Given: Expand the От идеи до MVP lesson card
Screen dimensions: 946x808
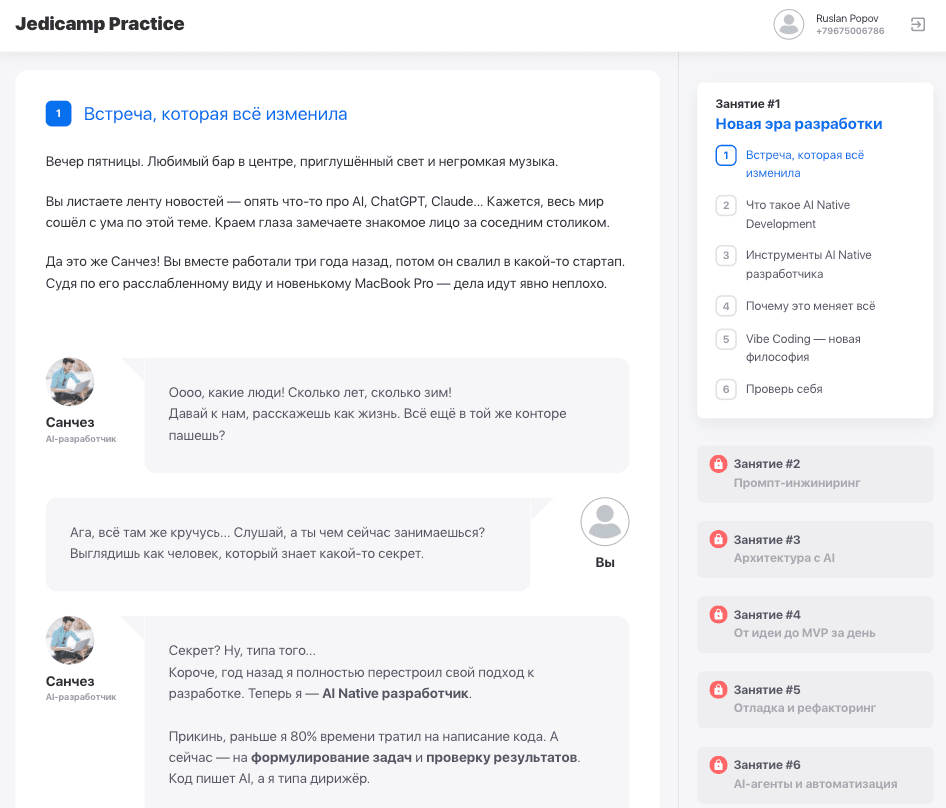Looking at the screenshot, I should coord(815,624).
